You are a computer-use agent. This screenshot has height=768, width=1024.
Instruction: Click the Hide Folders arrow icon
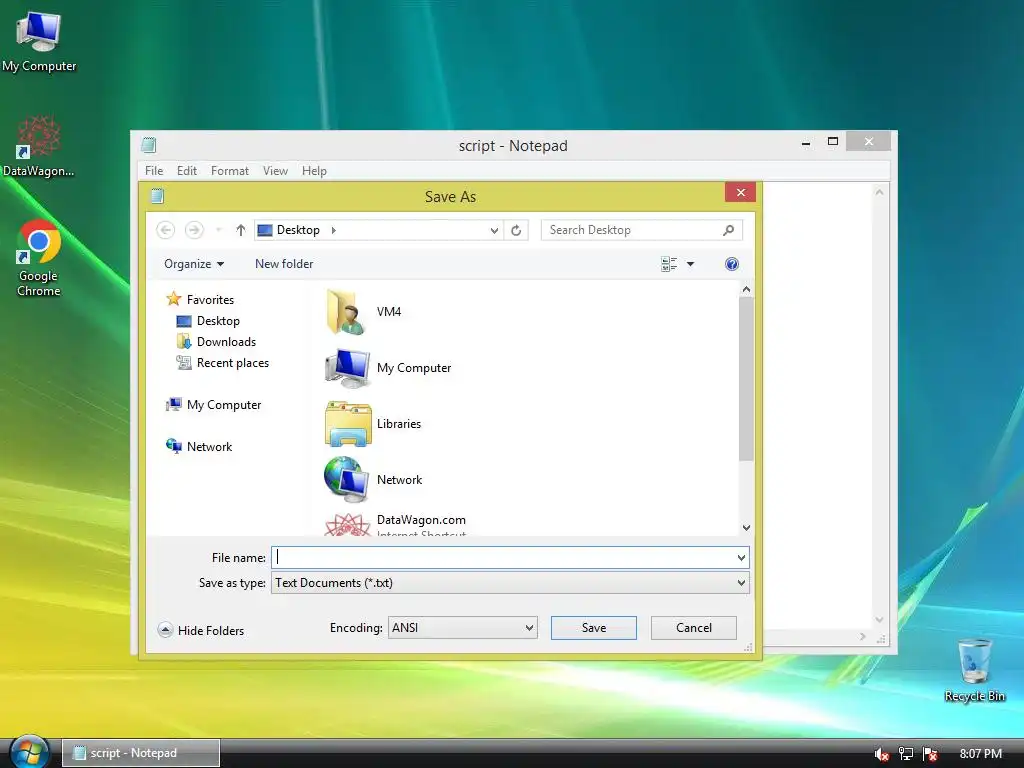[165, 630]
